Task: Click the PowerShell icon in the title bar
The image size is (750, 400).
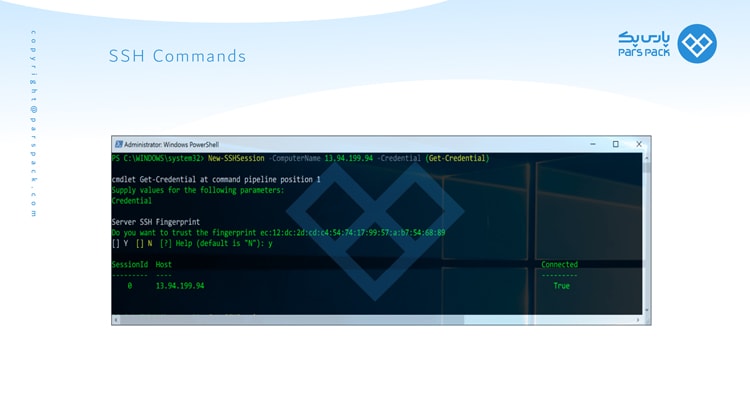Action: 118,144
